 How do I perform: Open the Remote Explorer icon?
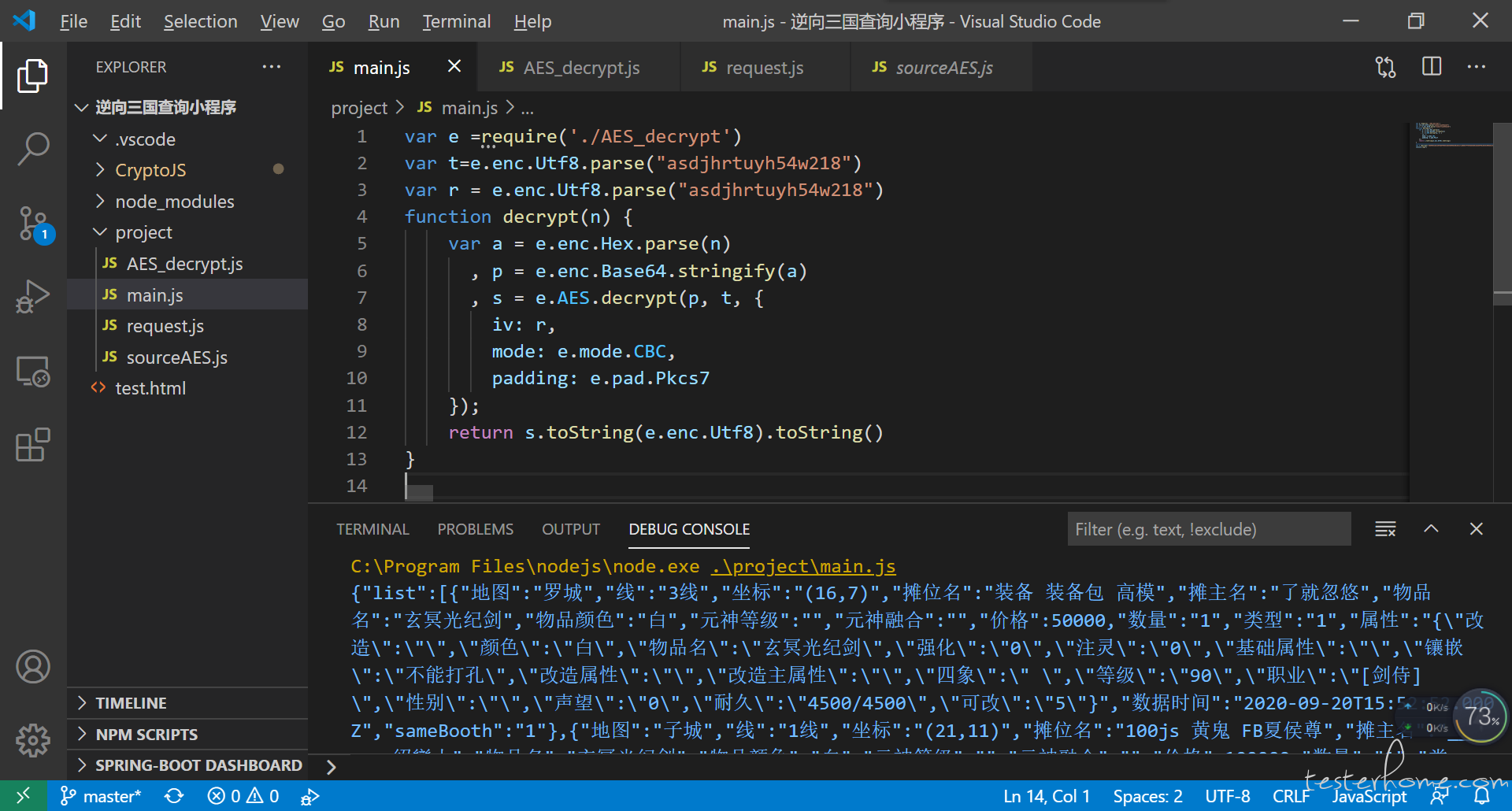(32, 371)
